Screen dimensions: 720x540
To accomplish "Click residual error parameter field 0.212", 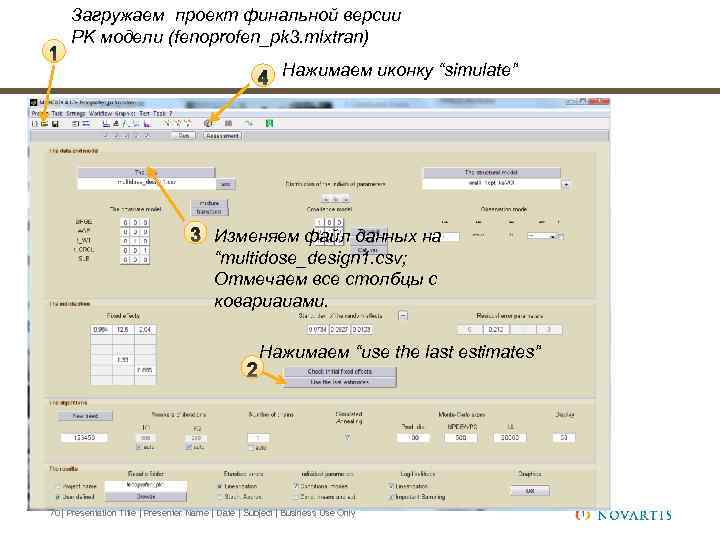I will tap(496, 330).
